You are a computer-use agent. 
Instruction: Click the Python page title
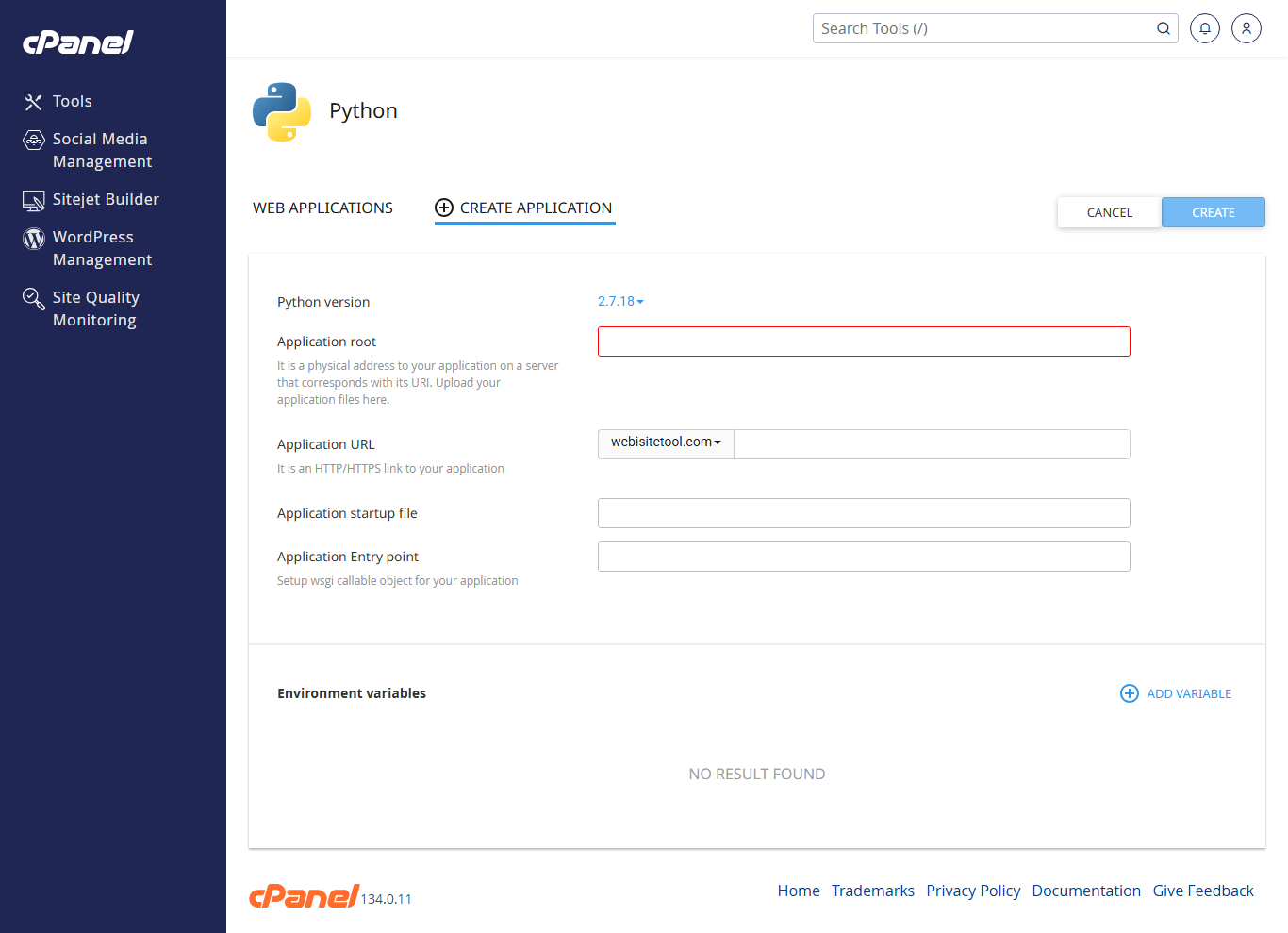pyautogui.click(x=363, y=111)
